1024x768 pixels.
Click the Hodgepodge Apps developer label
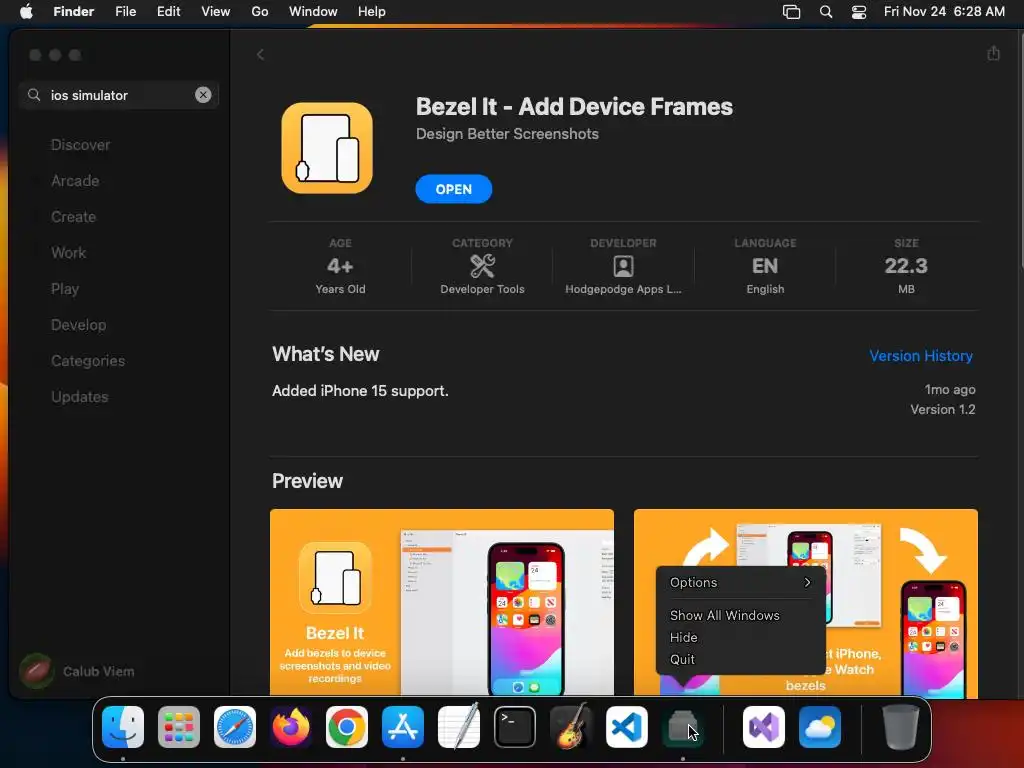(x=624, y=289)
